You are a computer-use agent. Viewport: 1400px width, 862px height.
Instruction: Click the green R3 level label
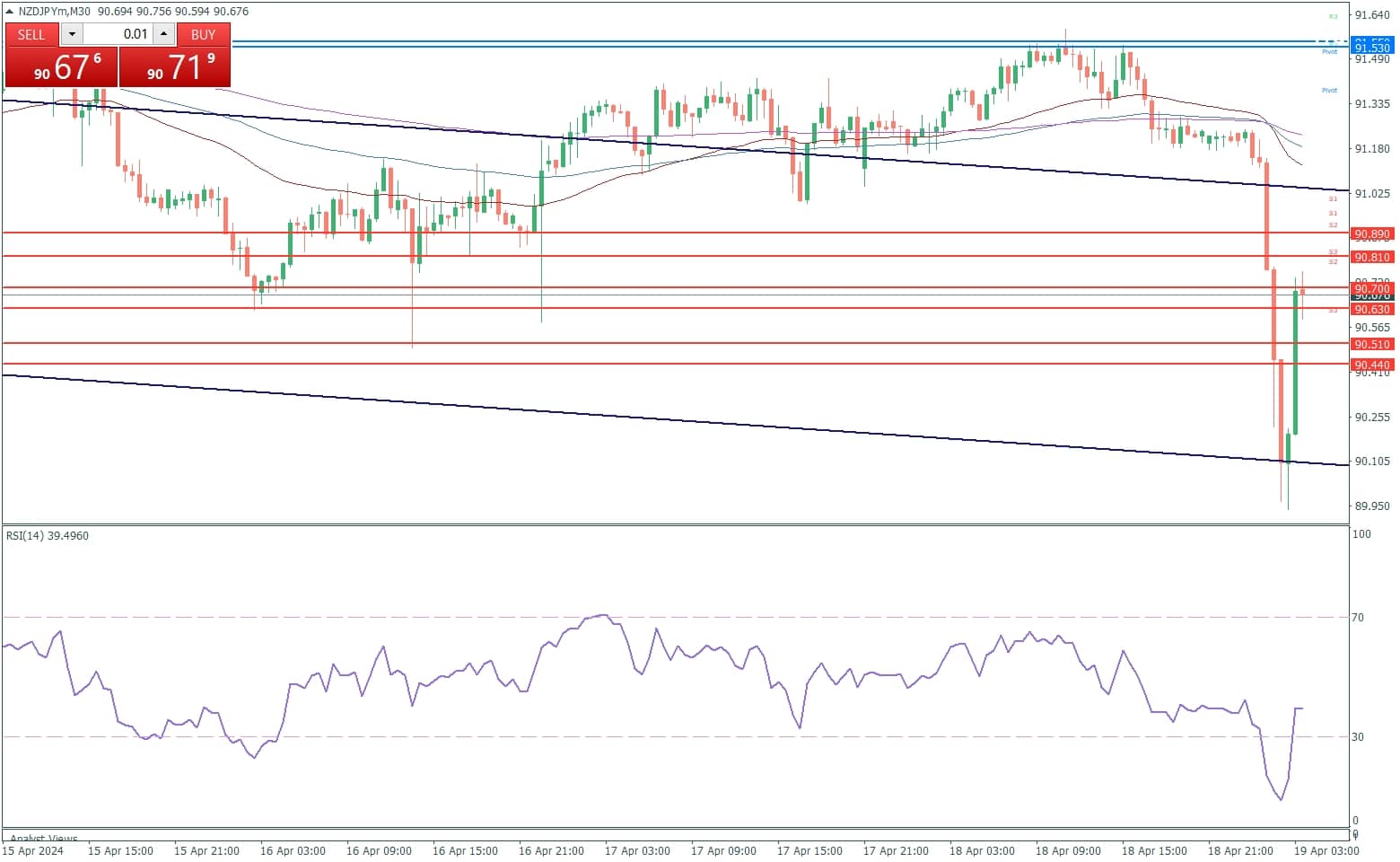[x=1333, y=16]
